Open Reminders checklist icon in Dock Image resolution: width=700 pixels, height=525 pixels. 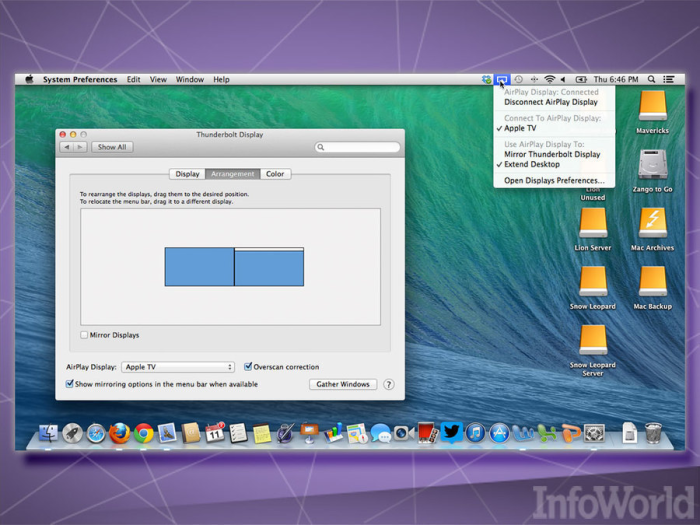point(238,433)
